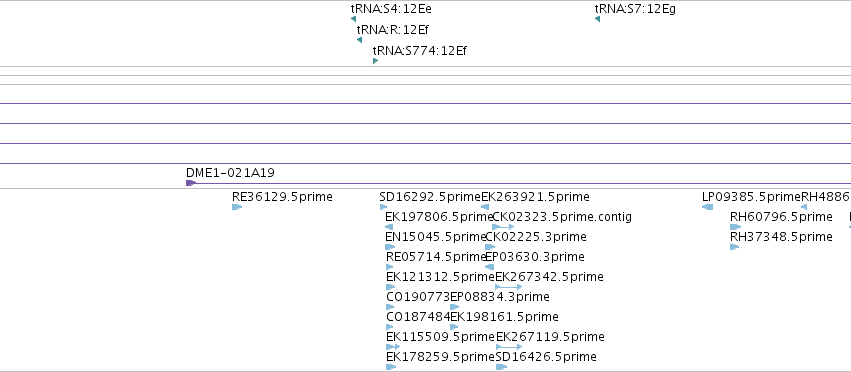Select the EK267119.5prime feature glyph
Screen dimensions: 851x372
(509, 347)
